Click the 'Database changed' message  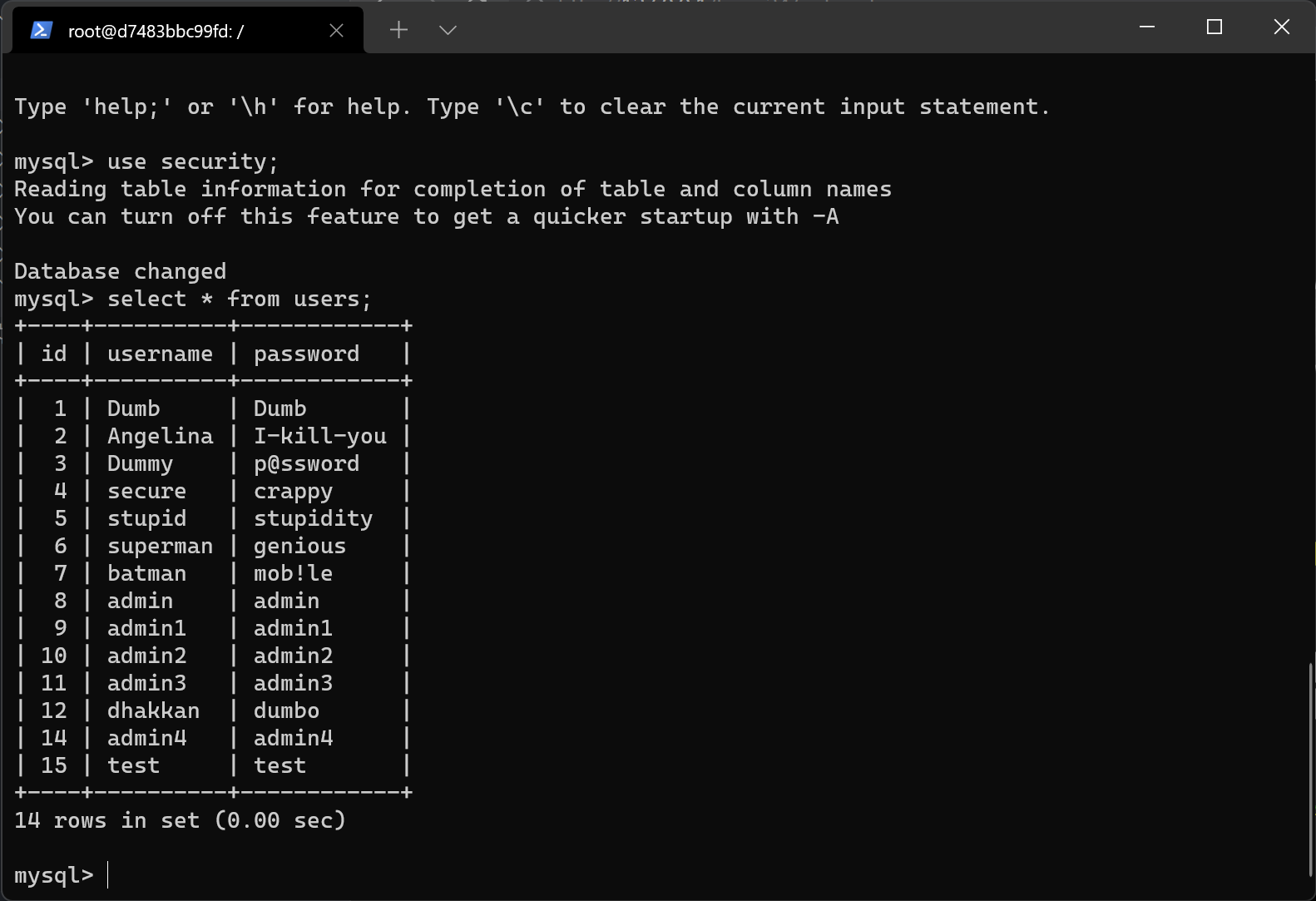click(x=120, y=271)
